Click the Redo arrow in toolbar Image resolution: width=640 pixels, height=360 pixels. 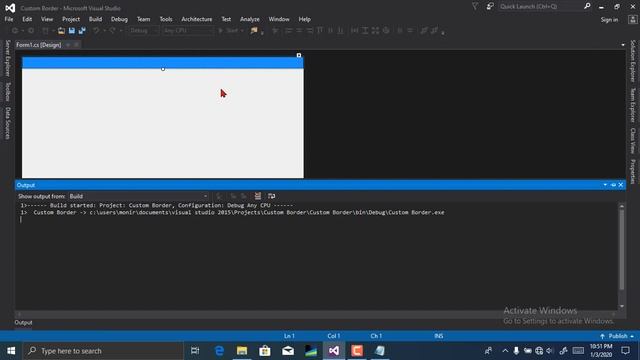[x=112, y=31]
